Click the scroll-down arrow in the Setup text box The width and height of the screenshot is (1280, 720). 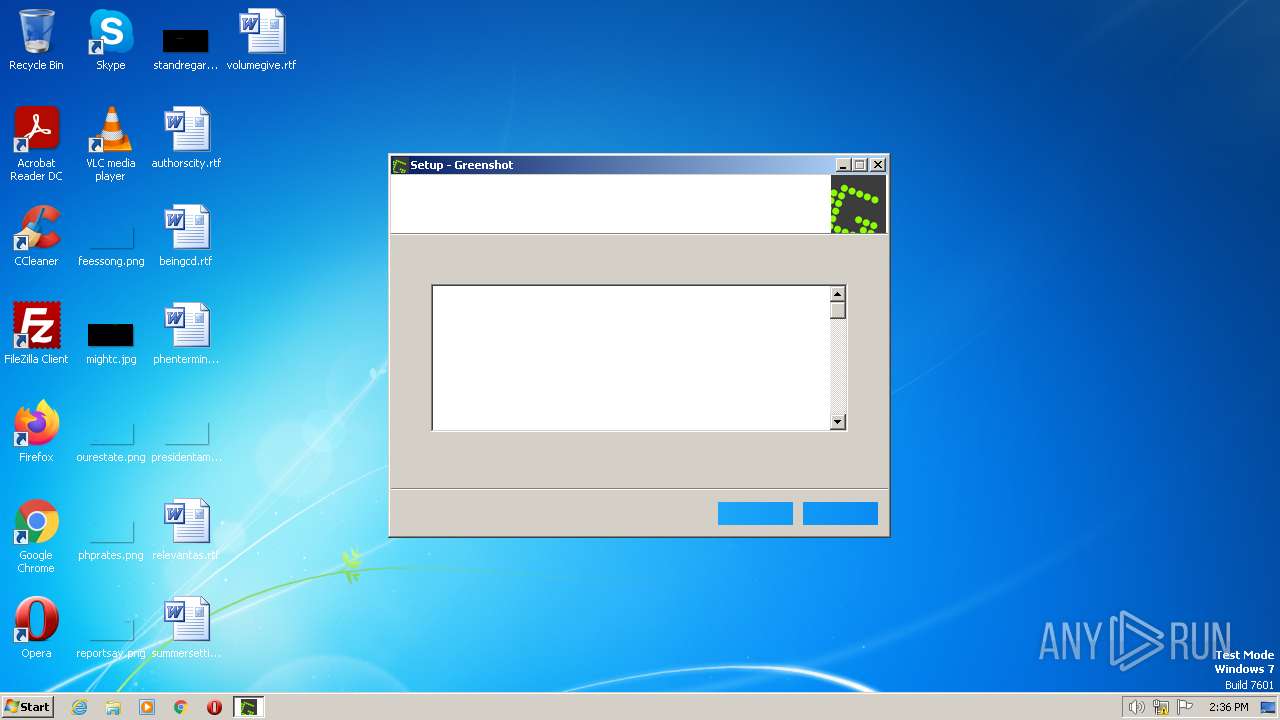coord(838,422)
